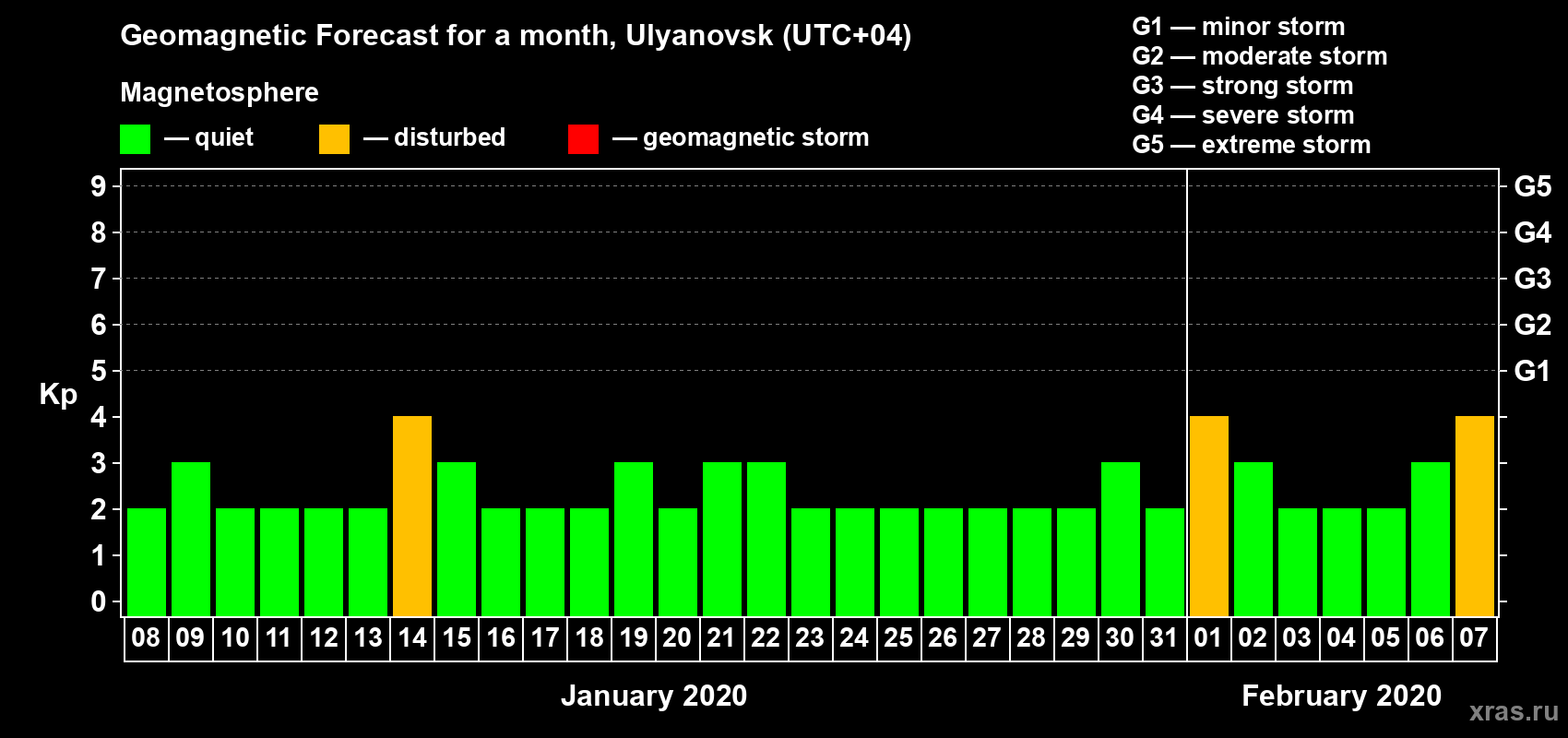Image resolution: width=1568 pixels, height=738 pixels.
Task: Click the G5 right-axis label
Action: (x=1533, y=186)
